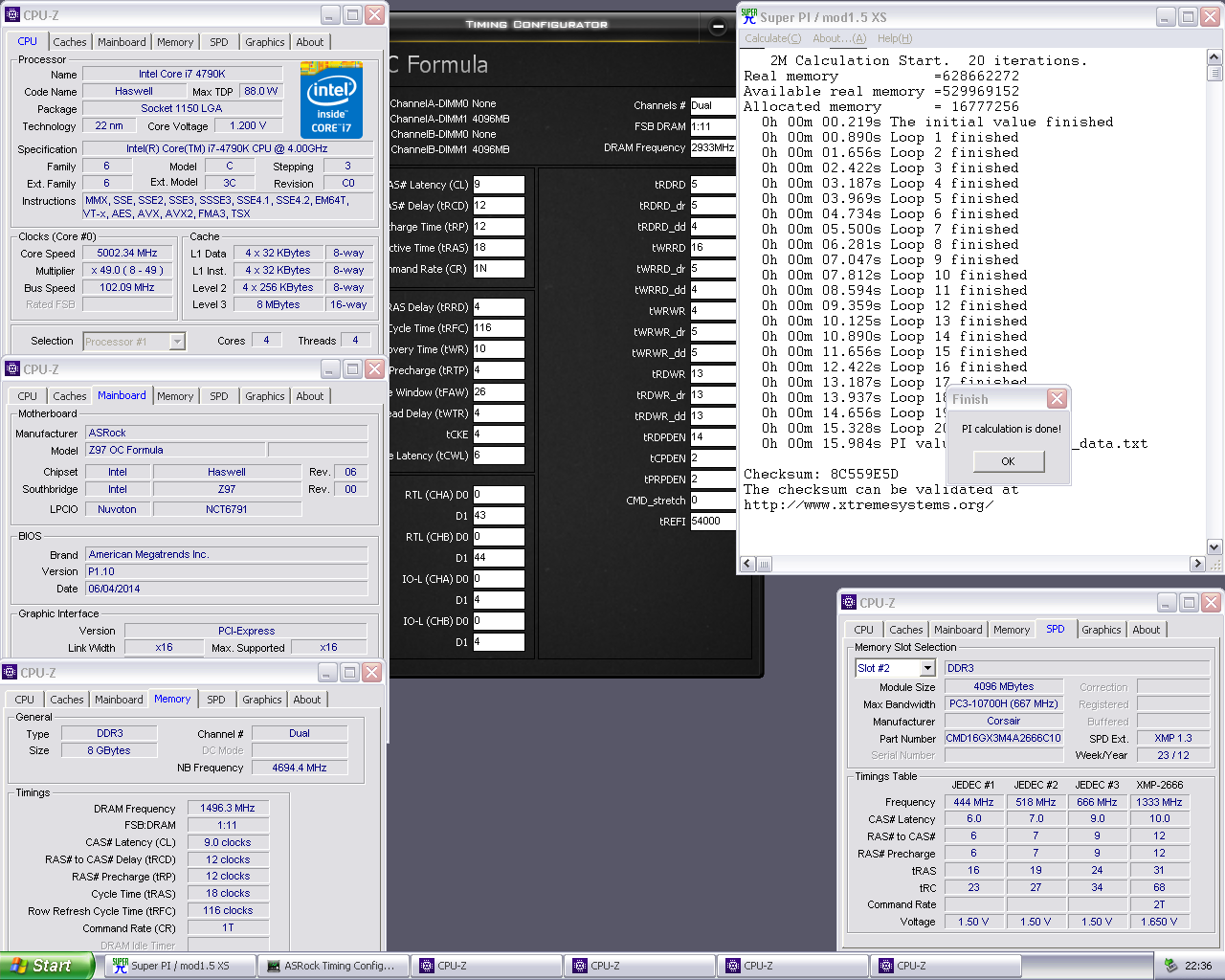Image resolution: width=1225 pixels, height=980 pixels.
Task: Close the Finish dialog with its X
Action: [x=1057, y=399]
